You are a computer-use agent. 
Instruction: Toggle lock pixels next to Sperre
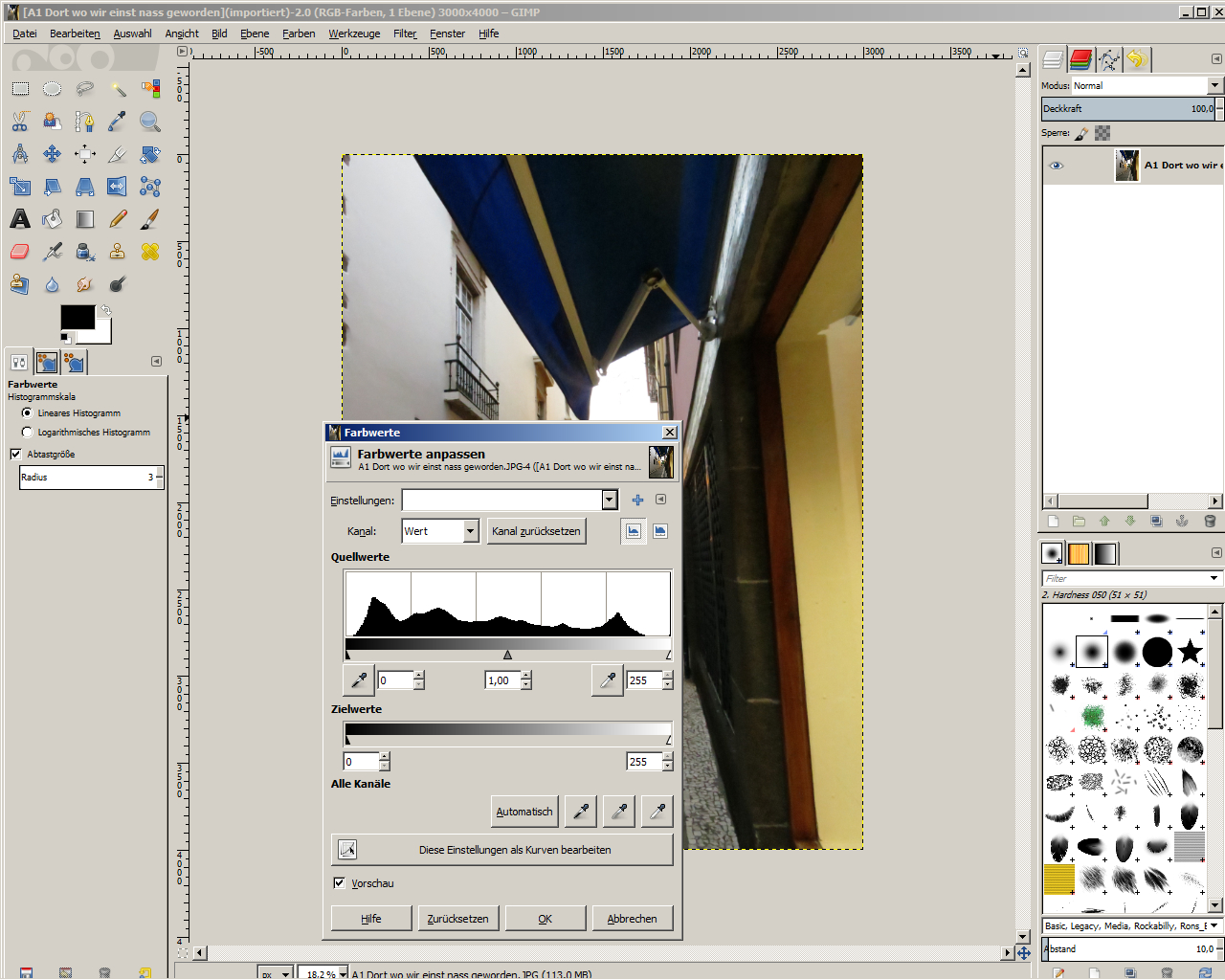click(1081, 134)
